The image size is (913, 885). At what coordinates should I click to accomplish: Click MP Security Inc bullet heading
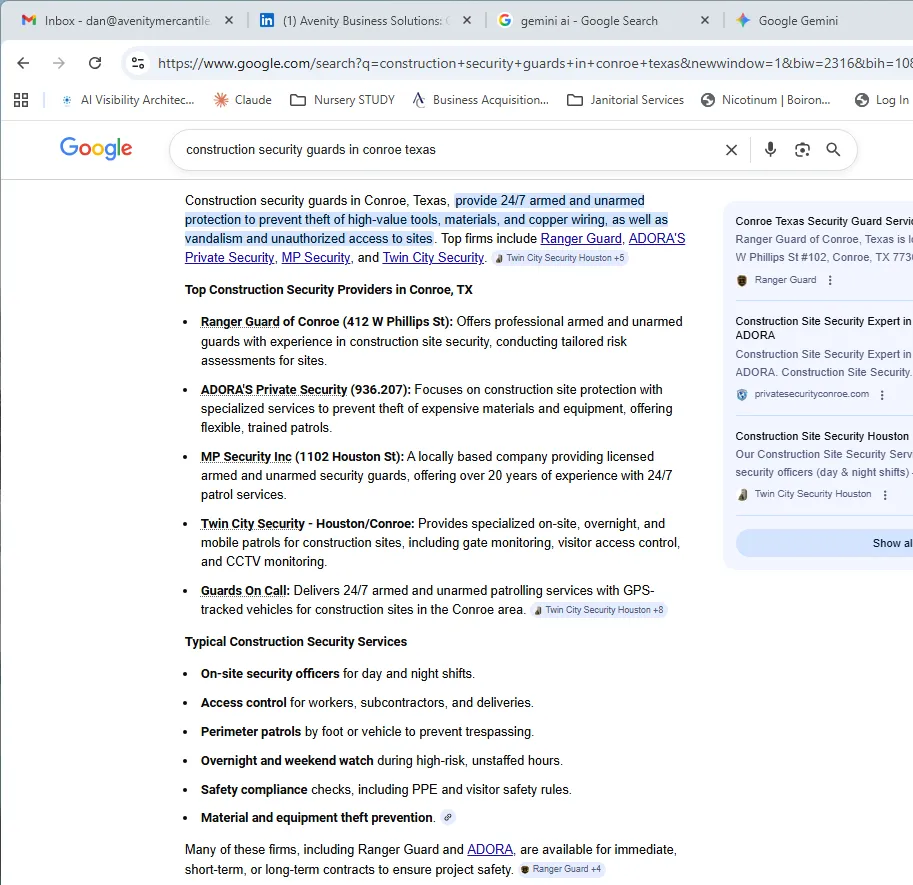[x=302, y=456]
